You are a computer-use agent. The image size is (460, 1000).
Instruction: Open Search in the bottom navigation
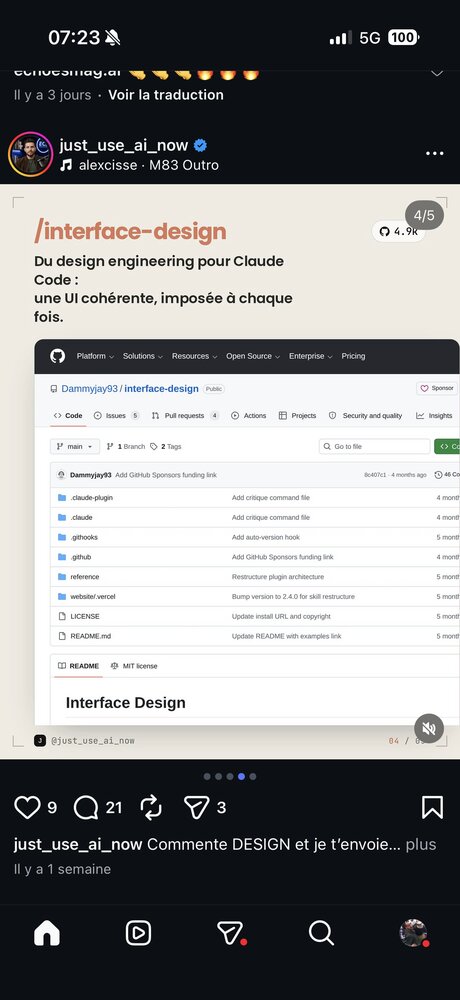pos(322,933)
